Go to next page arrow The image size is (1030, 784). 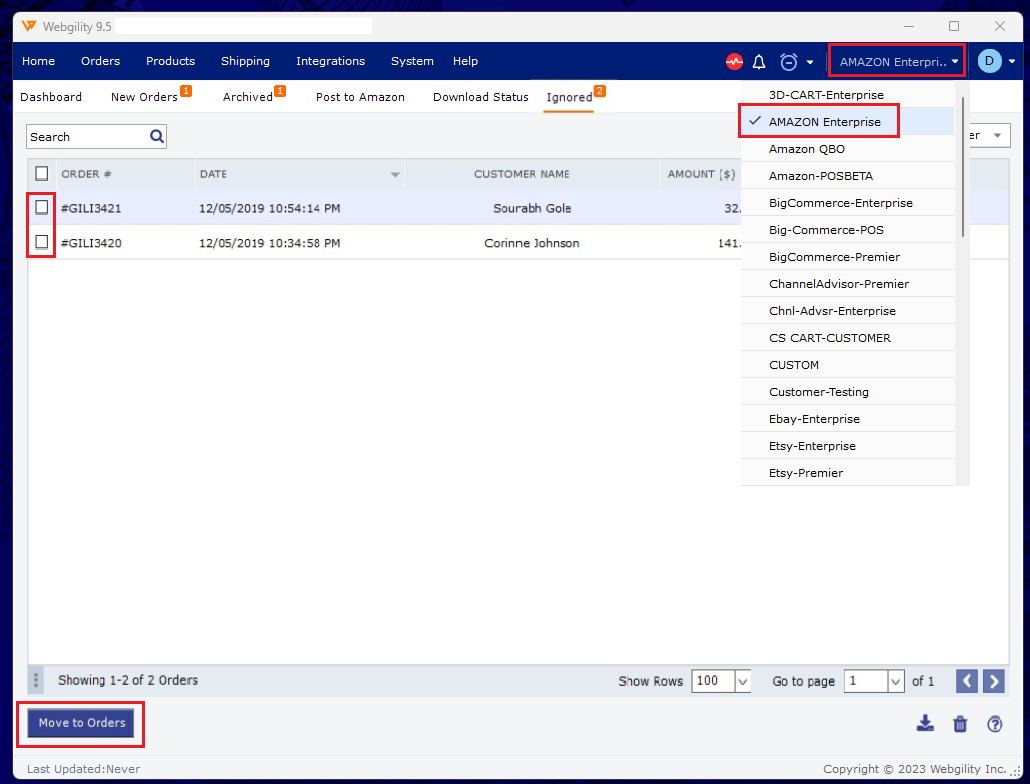(x=994, y=681)
